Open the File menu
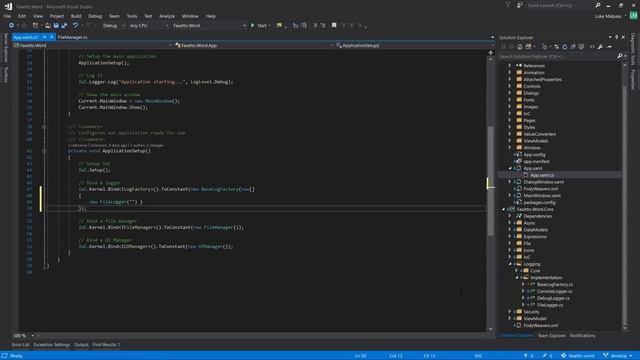This screenshot has height=360, width=640. (7, 16)
